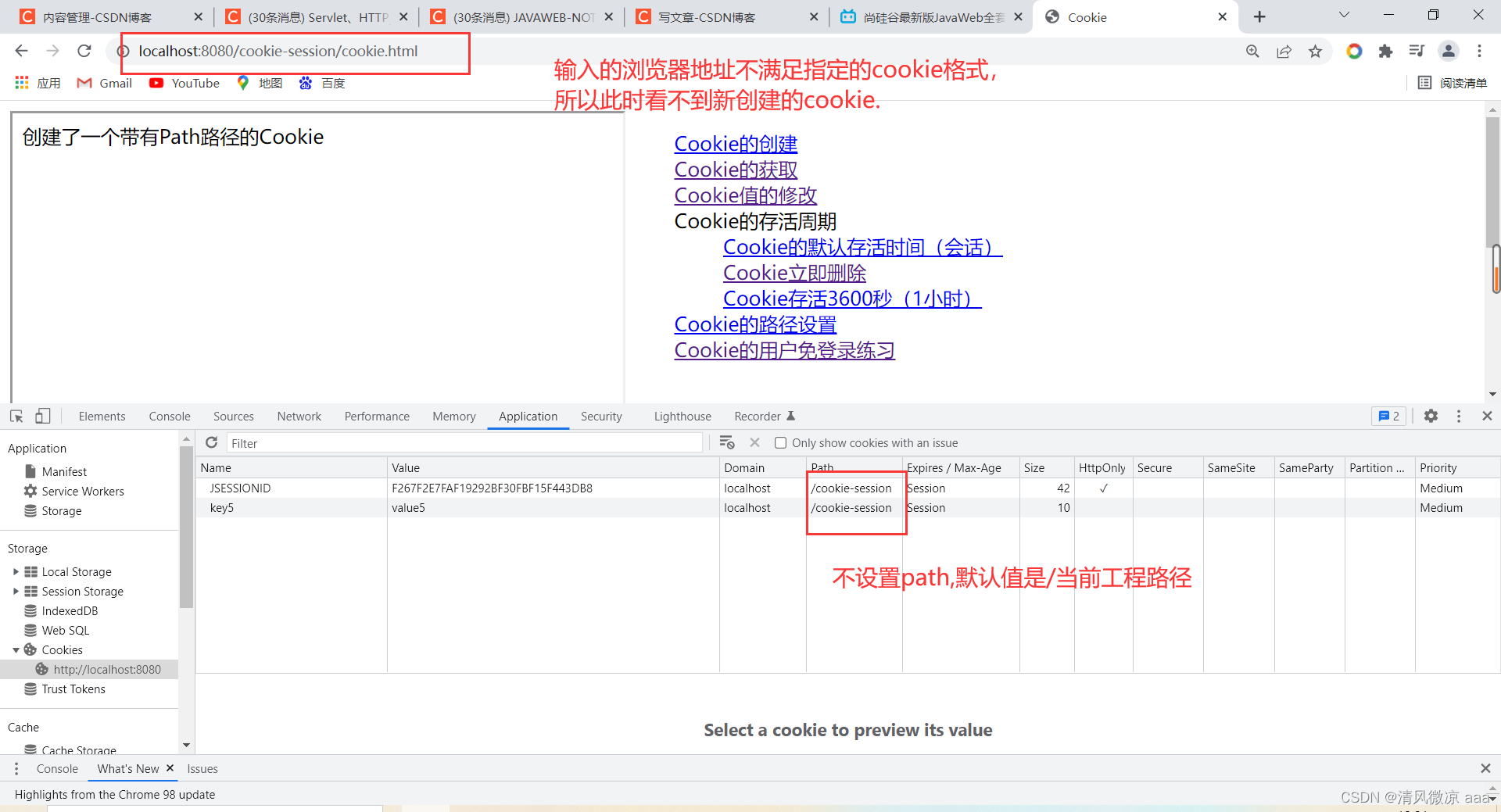Open Chrome three-dot menu

point(1479,51)
